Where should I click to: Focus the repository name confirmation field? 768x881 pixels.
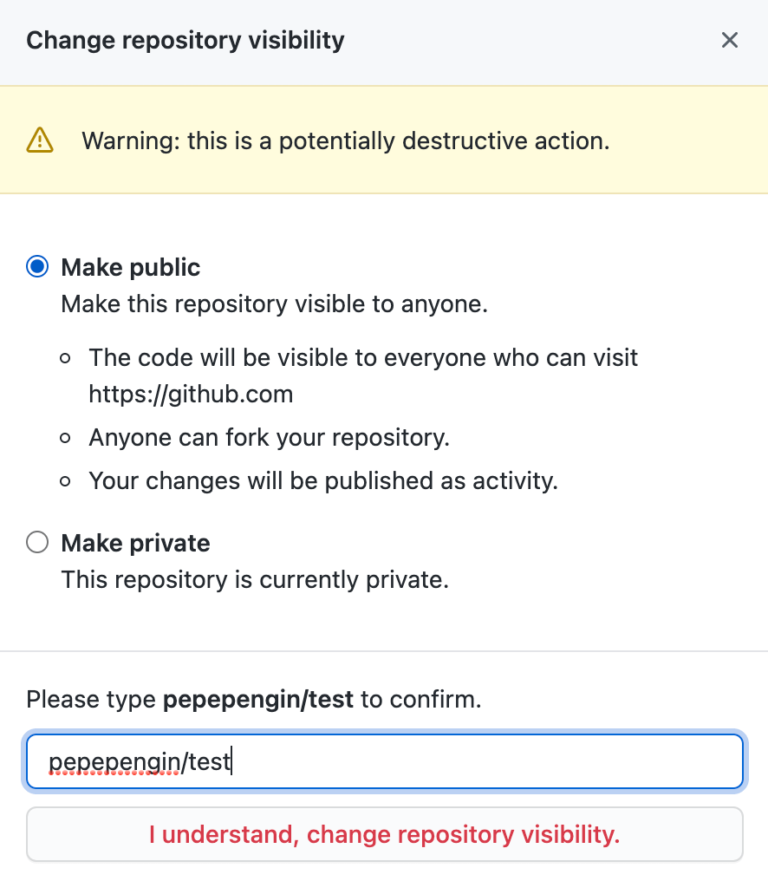point(384,762)
